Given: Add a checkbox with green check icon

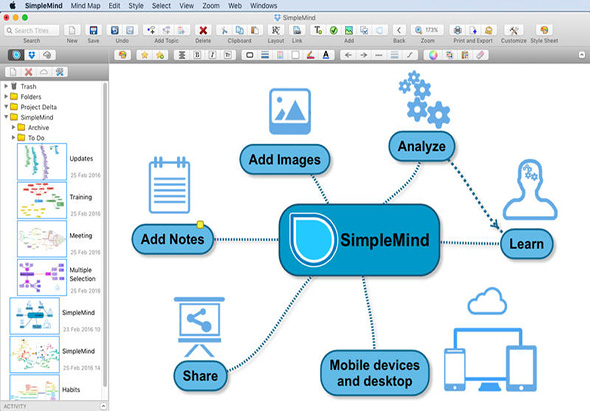Looking at the screenshot, I should 333,30.
